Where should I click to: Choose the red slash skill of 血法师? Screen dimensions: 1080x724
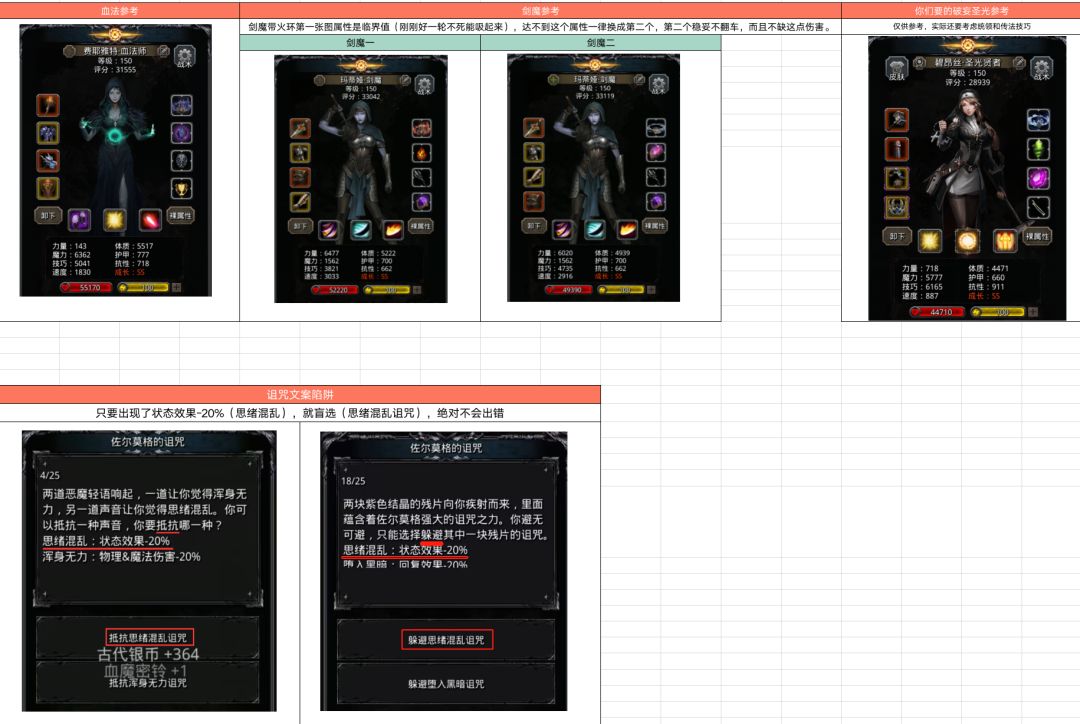[x=150, y=220]
